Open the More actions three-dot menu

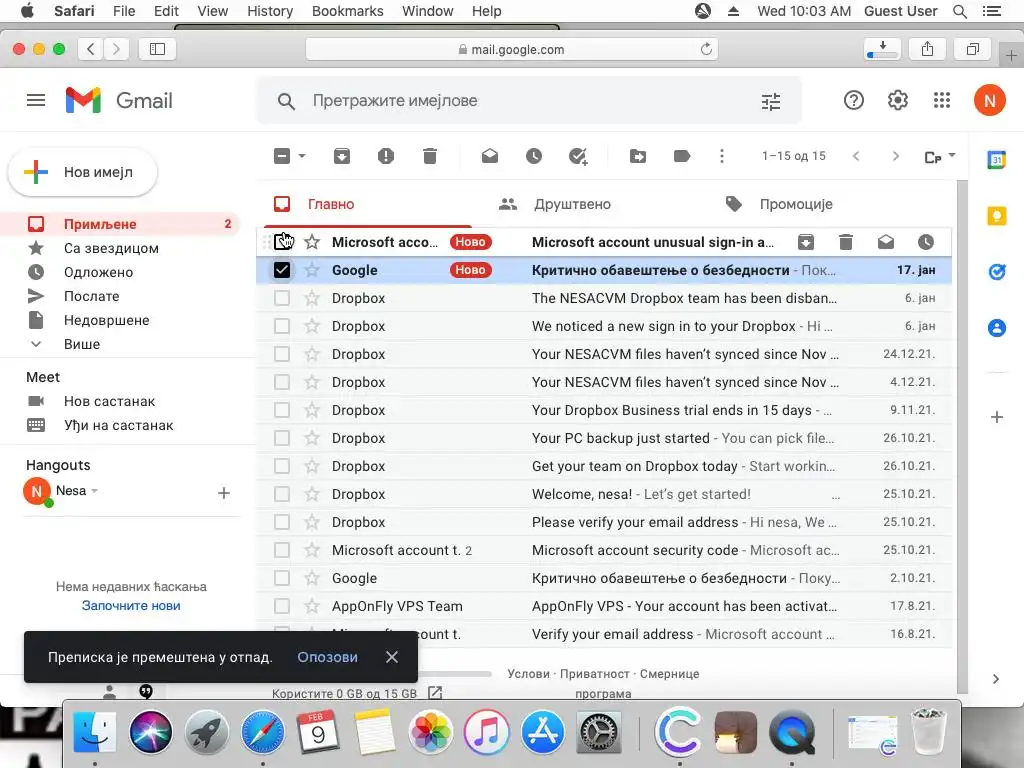722,156
